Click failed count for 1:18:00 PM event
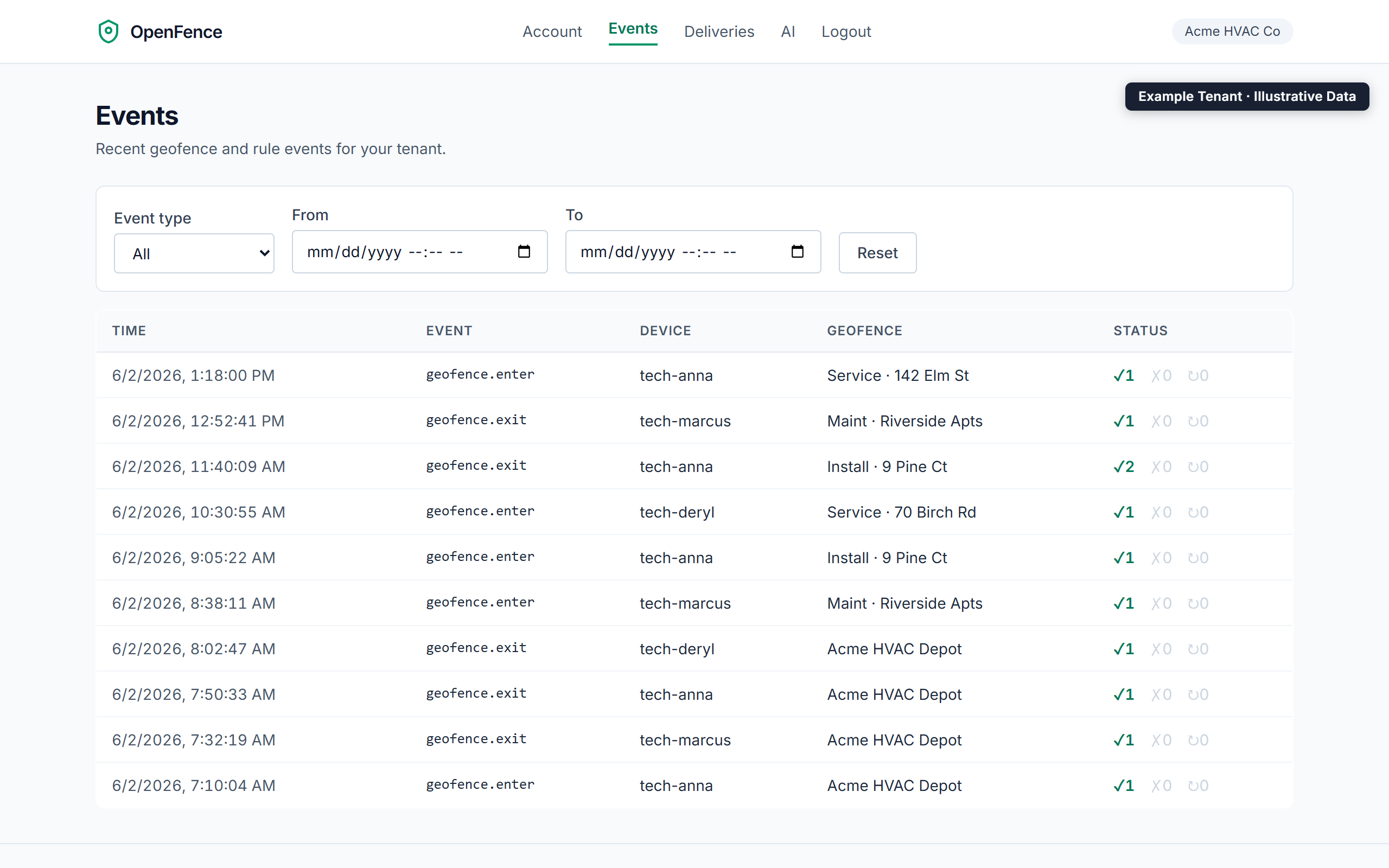The height and width of the screenshot is (868, 1389). coord(1161,375)
